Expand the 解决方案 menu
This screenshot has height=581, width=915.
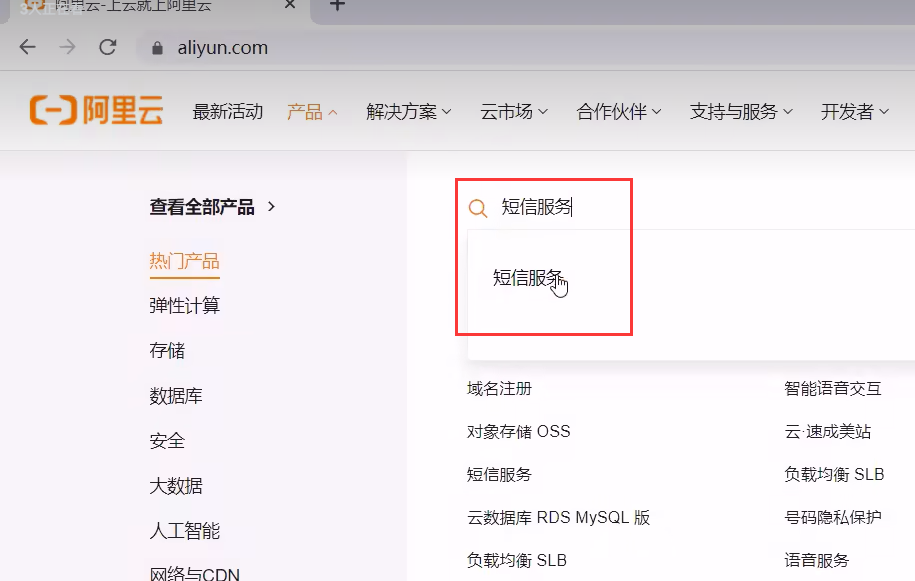(x=408, y=112)
